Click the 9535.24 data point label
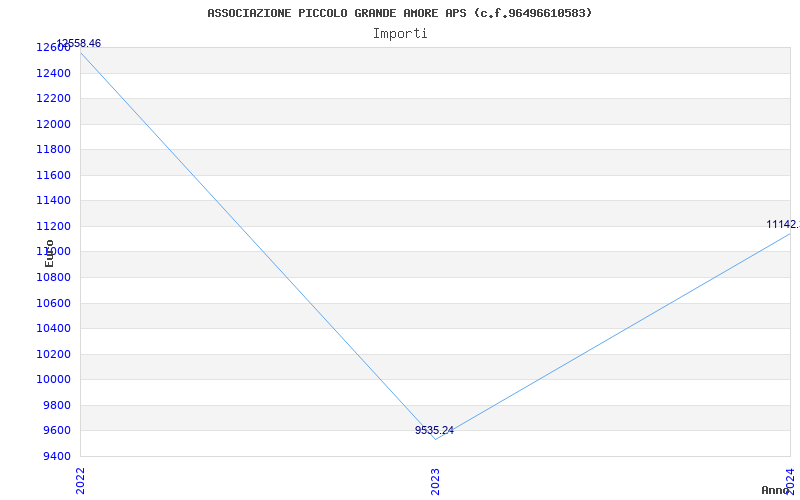The image size is (800, 500). click(434, 430)
